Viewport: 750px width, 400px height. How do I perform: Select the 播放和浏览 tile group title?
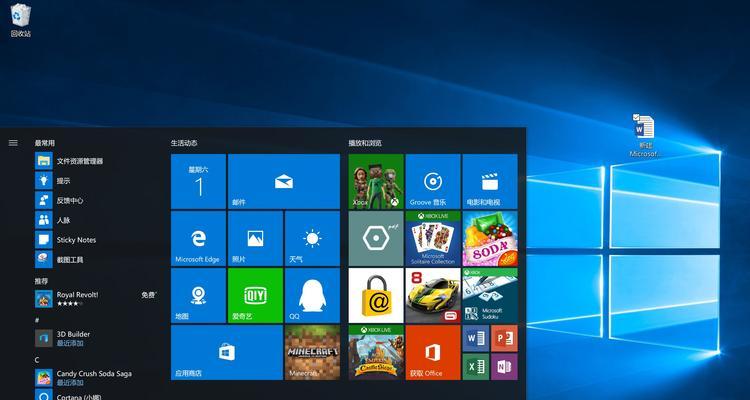365,143
